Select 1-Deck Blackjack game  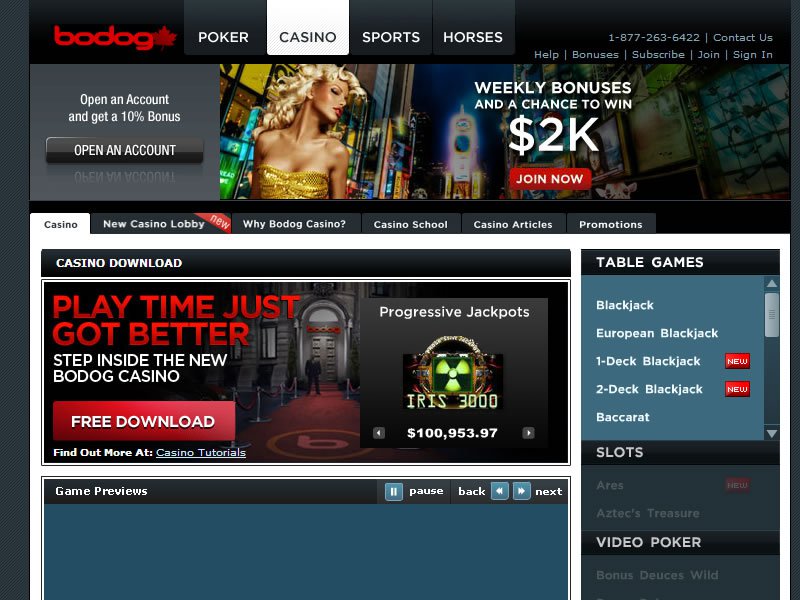[648, 361]
